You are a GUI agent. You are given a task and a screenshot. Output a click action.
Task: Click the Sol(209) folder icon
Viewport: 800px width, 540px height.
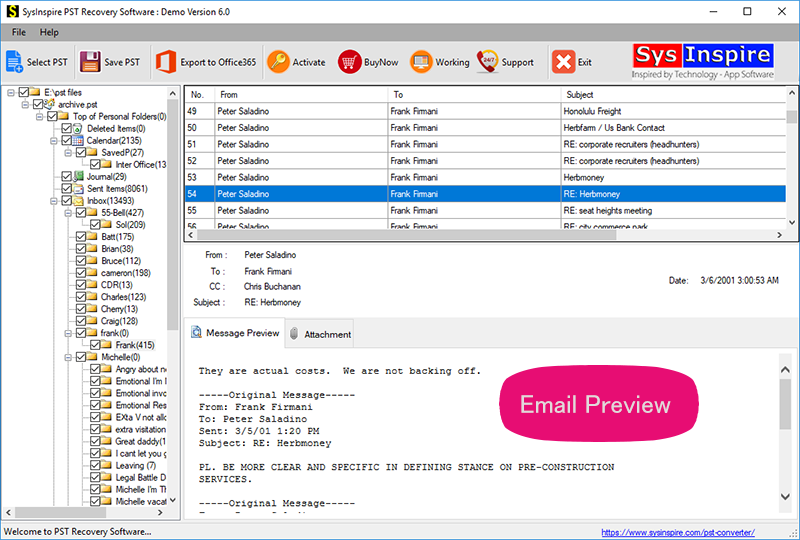click(x=106, y=225)
